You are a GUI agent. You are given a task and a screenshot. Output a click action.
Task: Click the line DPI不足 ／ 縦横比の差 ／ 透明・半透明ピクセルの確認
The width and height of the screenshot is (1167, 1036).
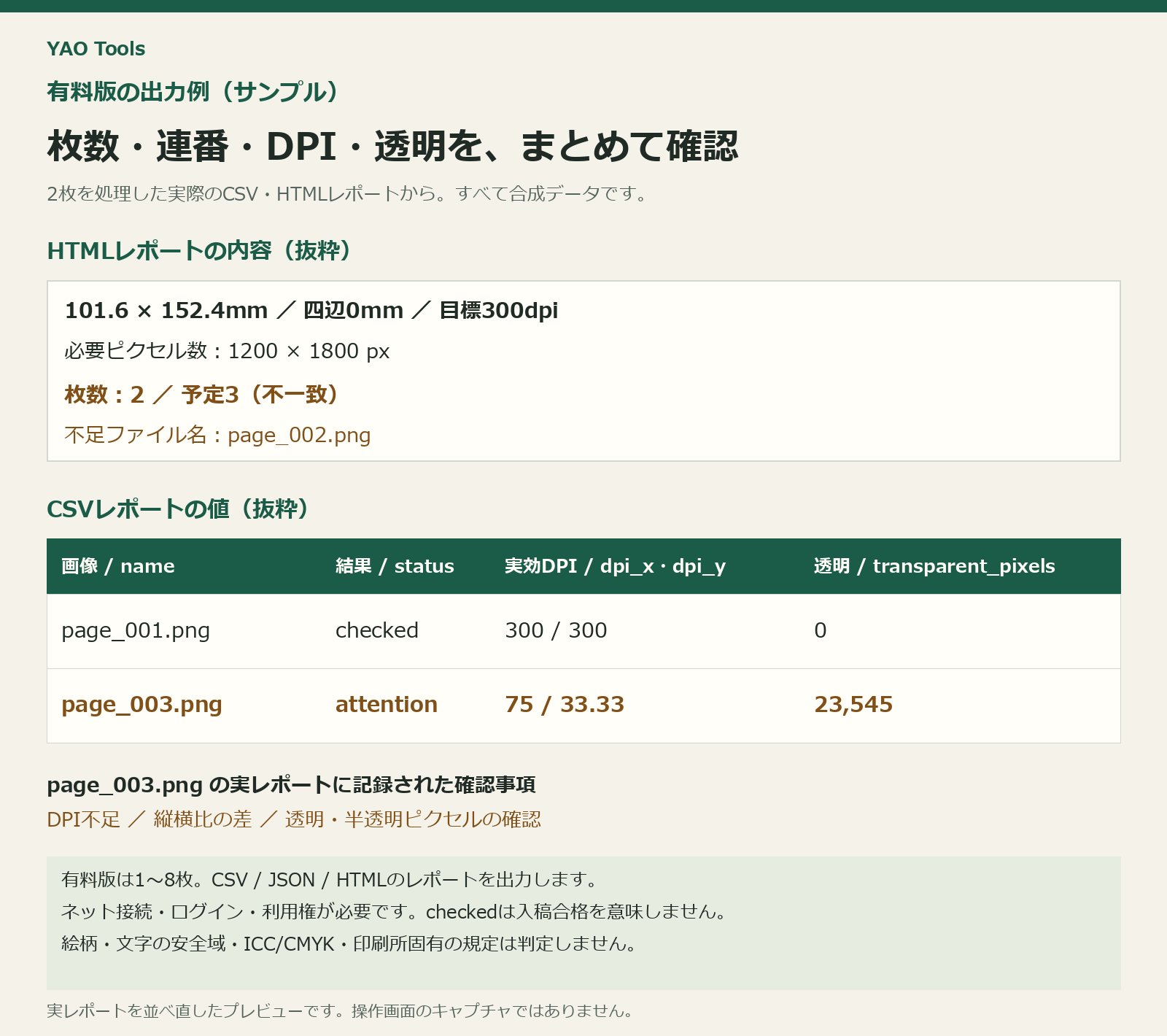click(294, 819)
